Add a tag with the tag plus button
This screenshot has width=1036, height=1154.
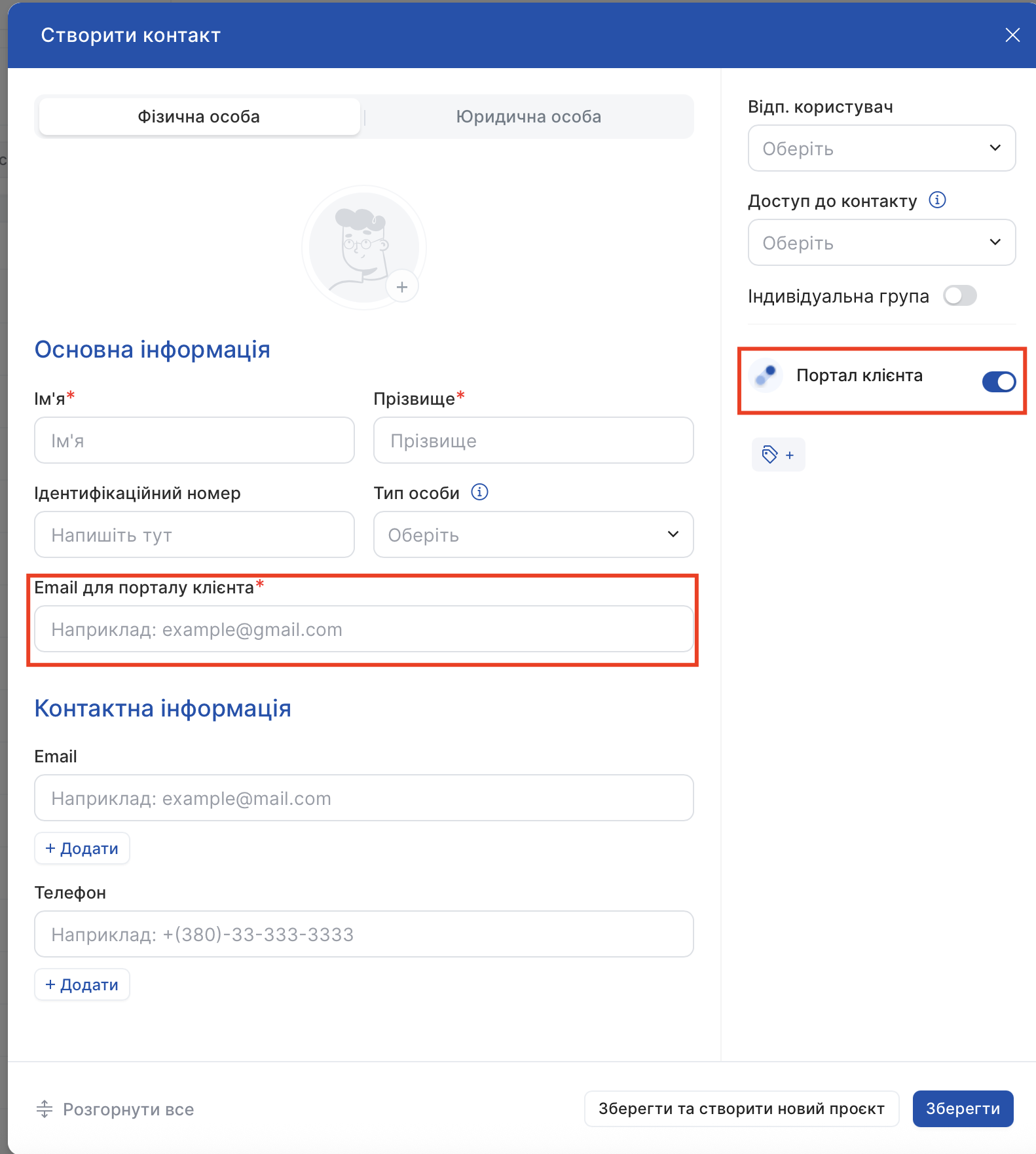click(x=778, y=455)
